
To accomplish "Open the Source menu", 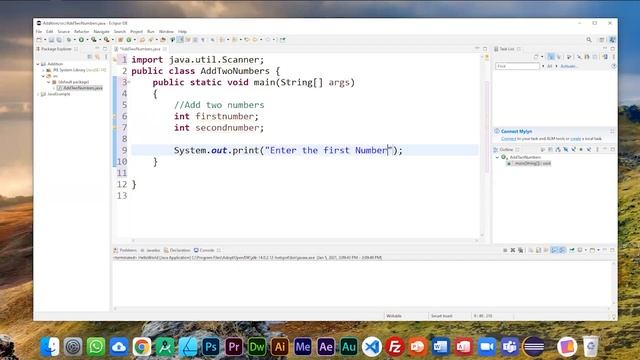I will pyautogui.click(x=63, y=31).
